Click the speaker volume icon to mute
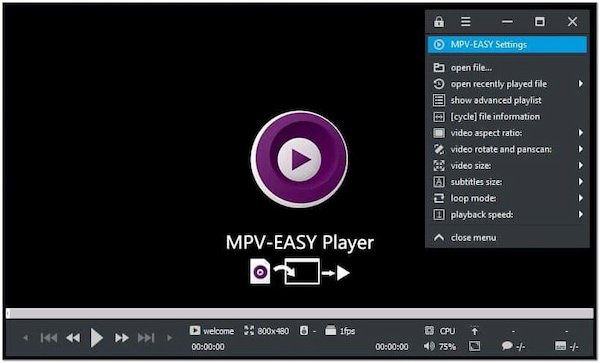This screenshot has width=600, height=363. click(429, 347)
